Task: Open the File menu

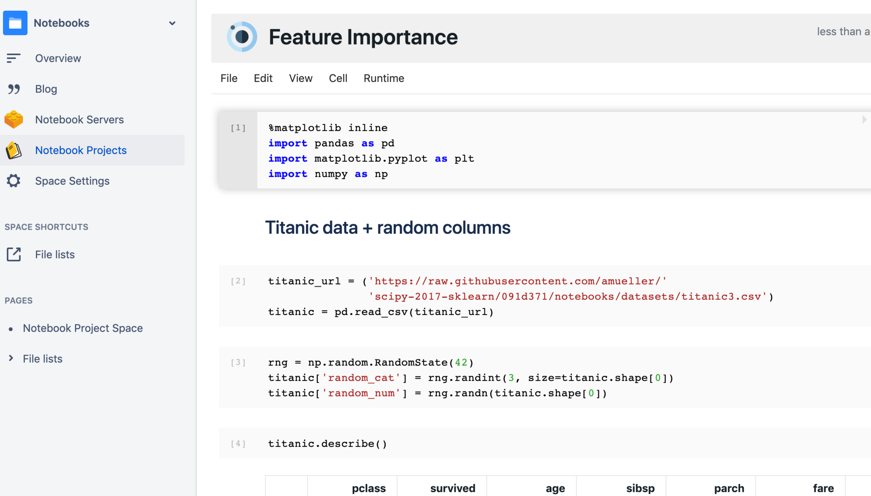Action: coord(229,78)
